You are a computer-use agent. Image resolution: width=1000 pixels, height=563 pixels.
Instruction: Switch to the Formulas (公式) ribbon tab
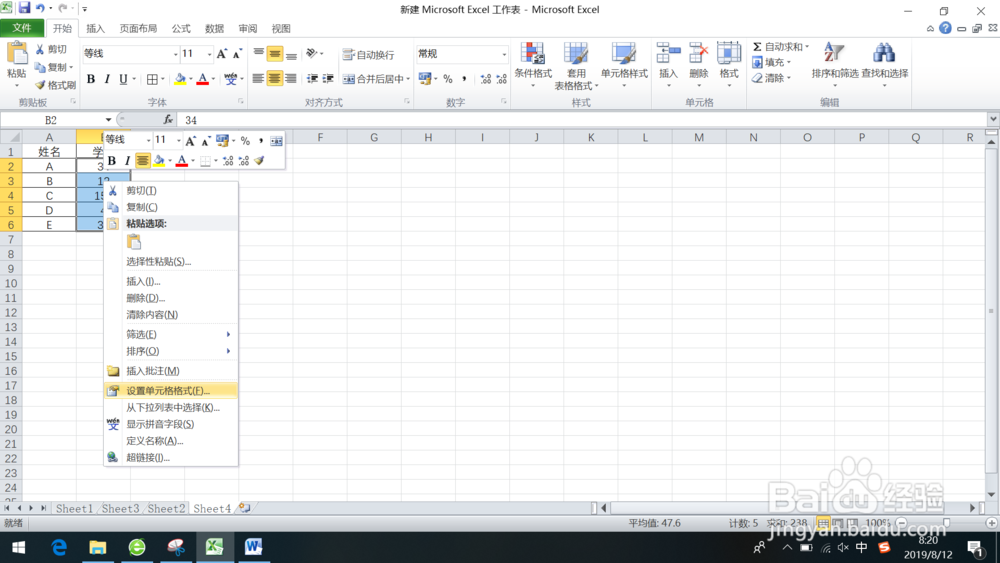(180, 29)
